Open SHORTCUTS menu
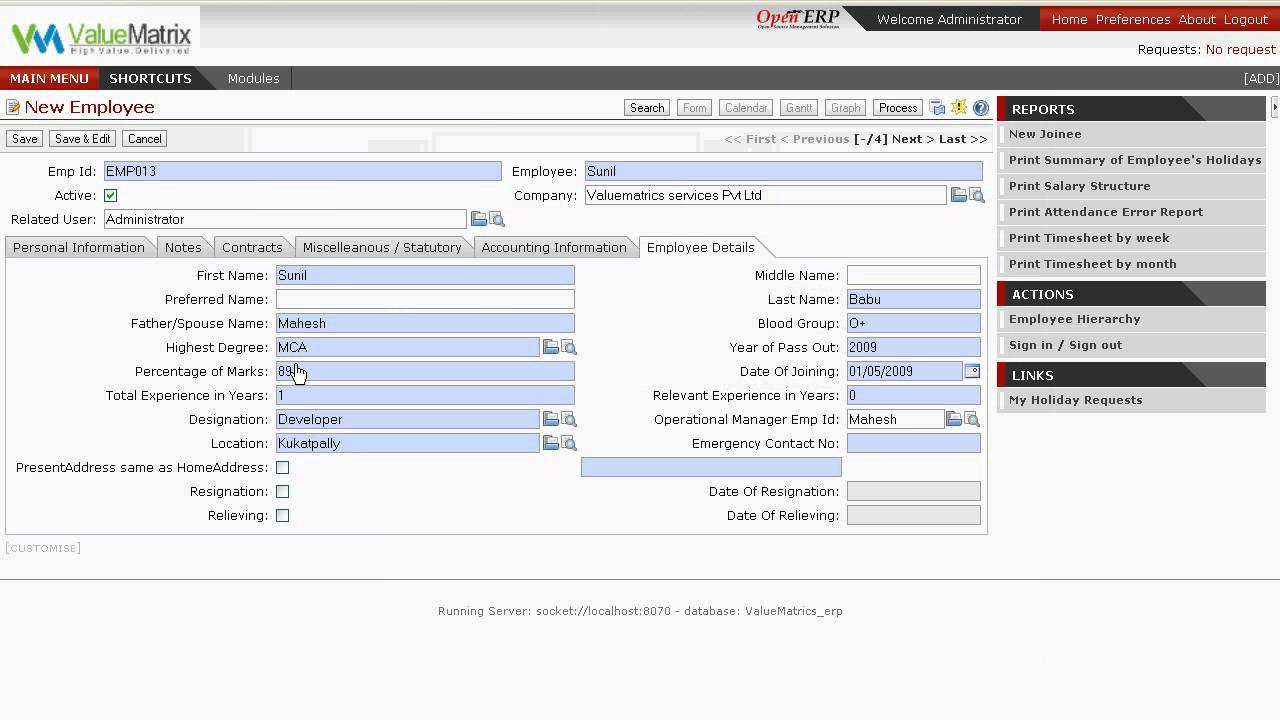Viewport: 1280px width, 720px height. [x=150, y=78]
